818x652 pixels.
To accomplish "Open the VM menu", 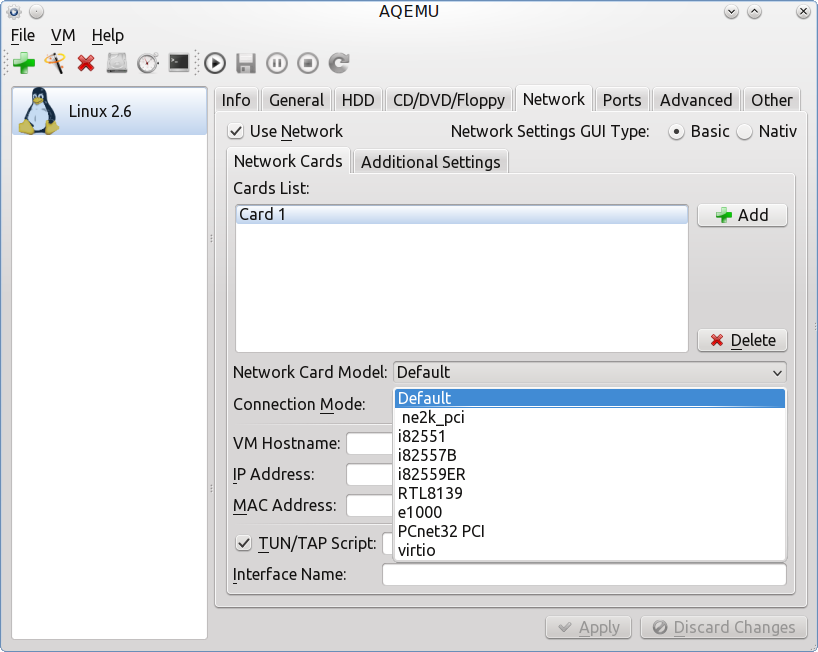I will 63,35.
